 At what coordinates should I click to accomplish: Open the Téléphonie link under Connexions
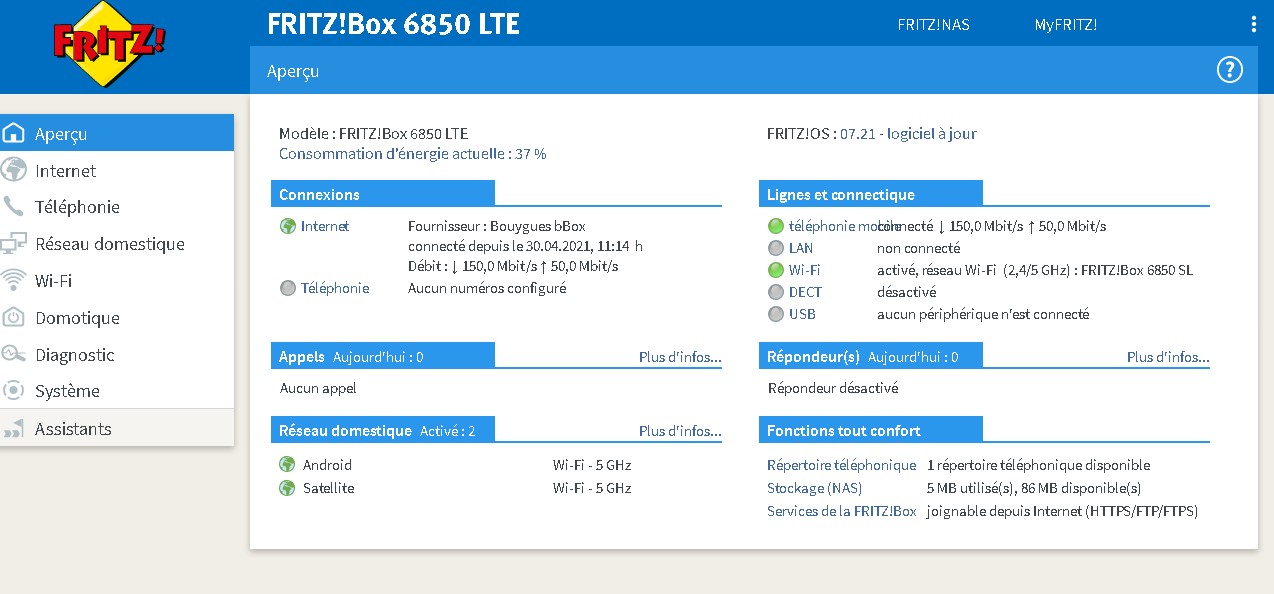coord(335,288)
